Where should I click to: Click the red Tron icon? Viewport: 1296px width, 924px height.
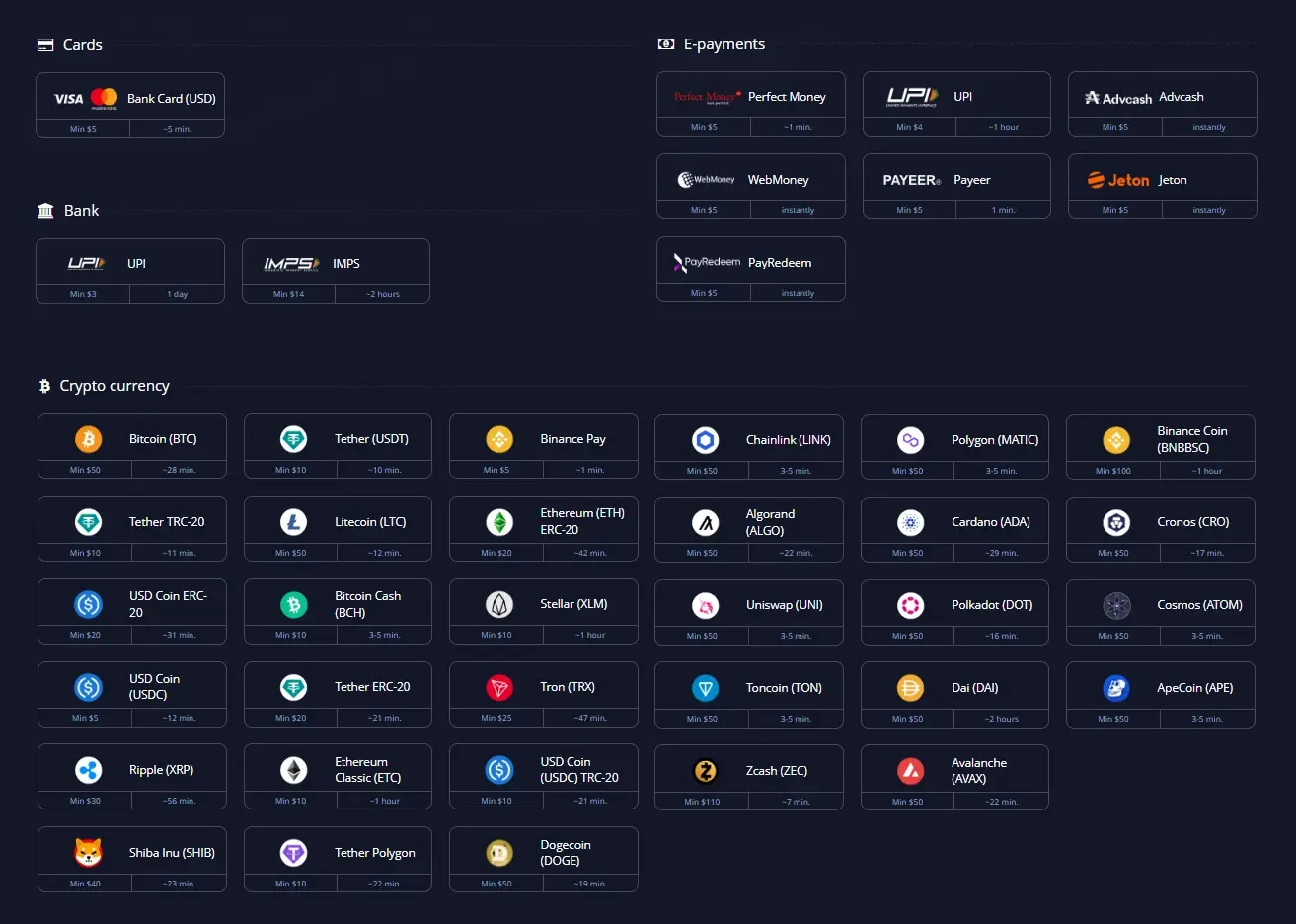(x=499, y=687)
